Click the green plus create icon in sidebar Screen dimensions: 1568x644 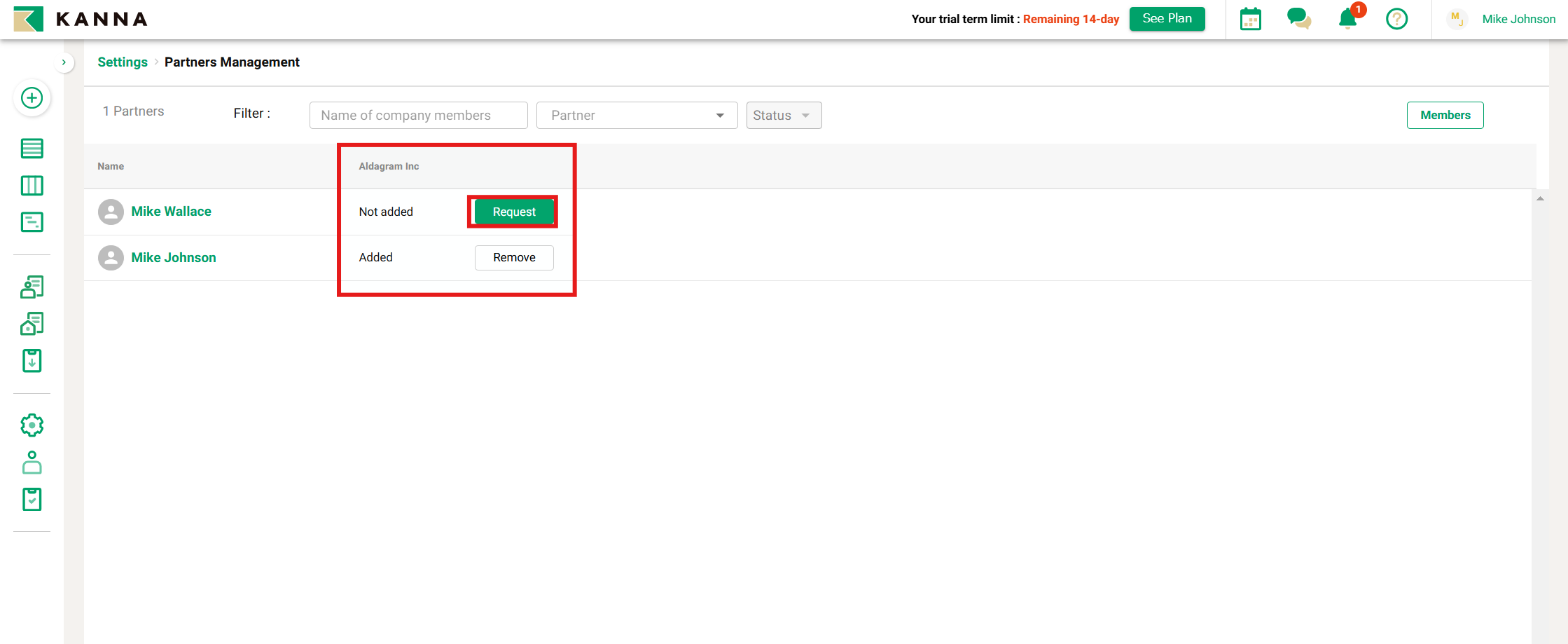point(32,98)
